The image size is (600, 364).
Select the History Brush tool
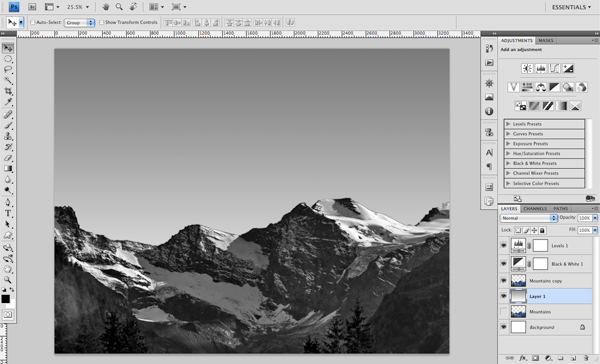point(8,147)
